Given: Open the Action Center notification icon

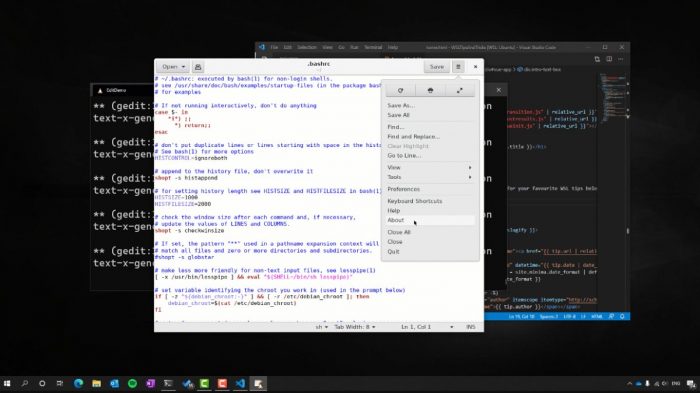Looking at the screenshot, I should point(691,384).
